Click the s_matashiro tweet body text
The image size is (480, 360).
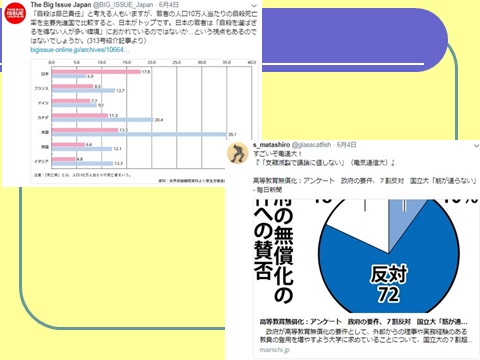(x=324, y=158)
